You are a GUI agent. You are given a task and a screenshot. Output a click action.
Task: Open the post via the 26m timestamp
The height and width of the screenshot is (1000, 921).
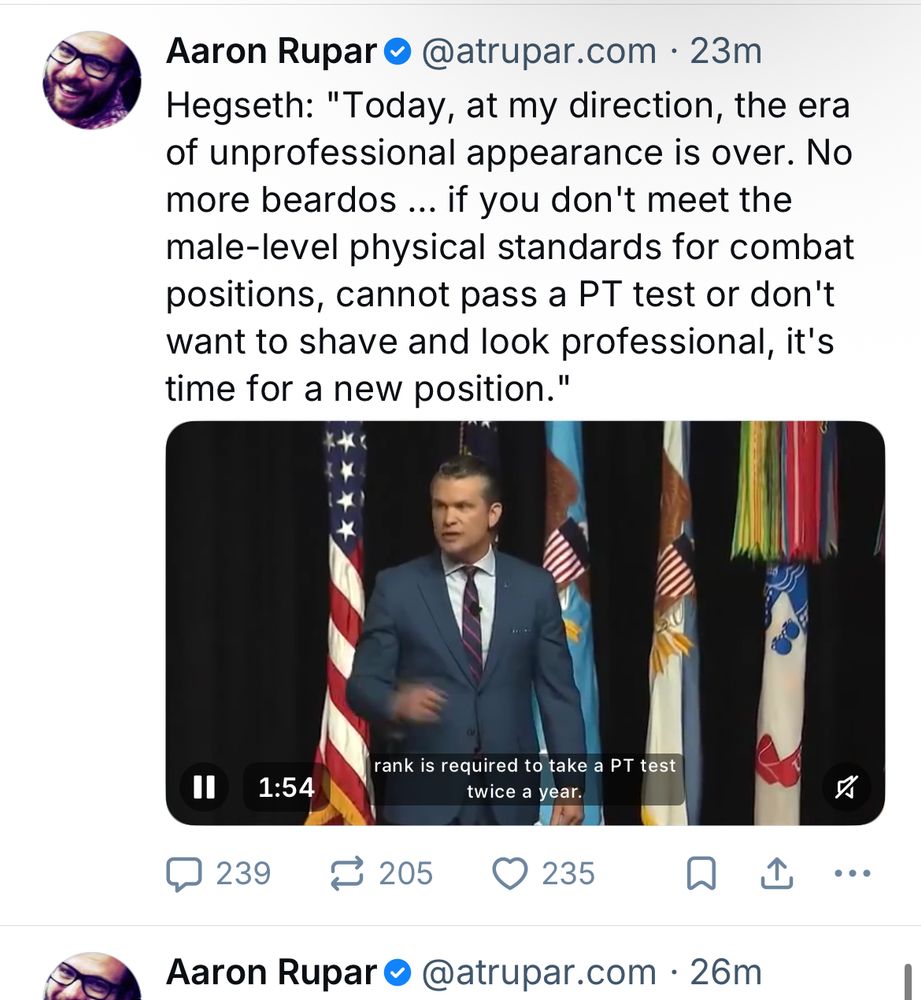[726, 972]
